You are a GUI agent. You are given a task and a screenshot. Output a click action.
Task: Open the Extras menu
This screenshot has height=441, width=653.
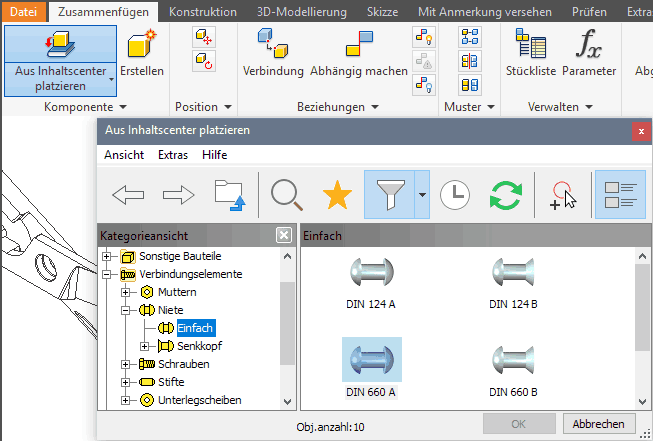pos(172,155)
